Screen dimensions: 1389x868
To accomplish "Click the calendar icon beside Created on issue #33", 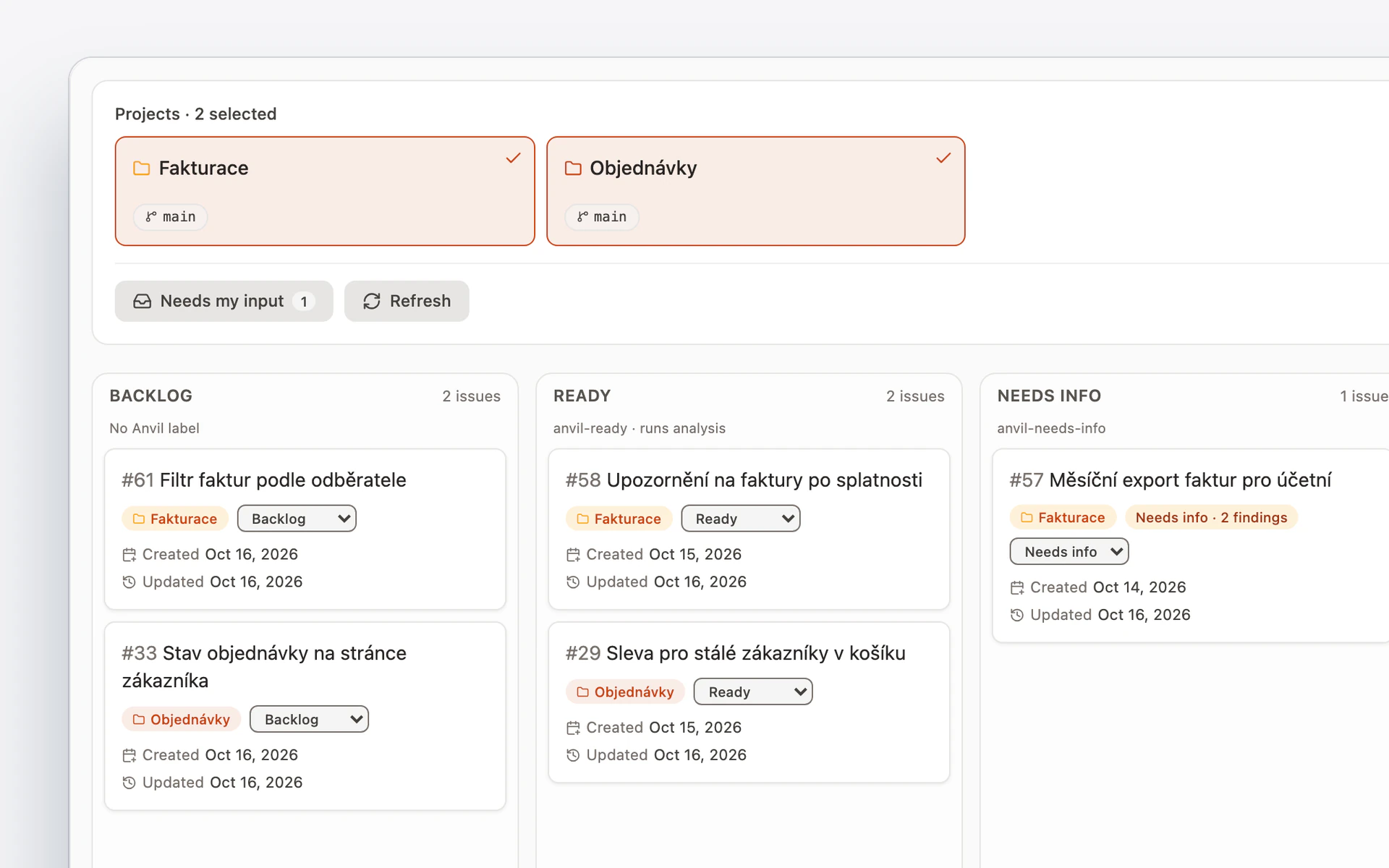I will coord(129,755).
